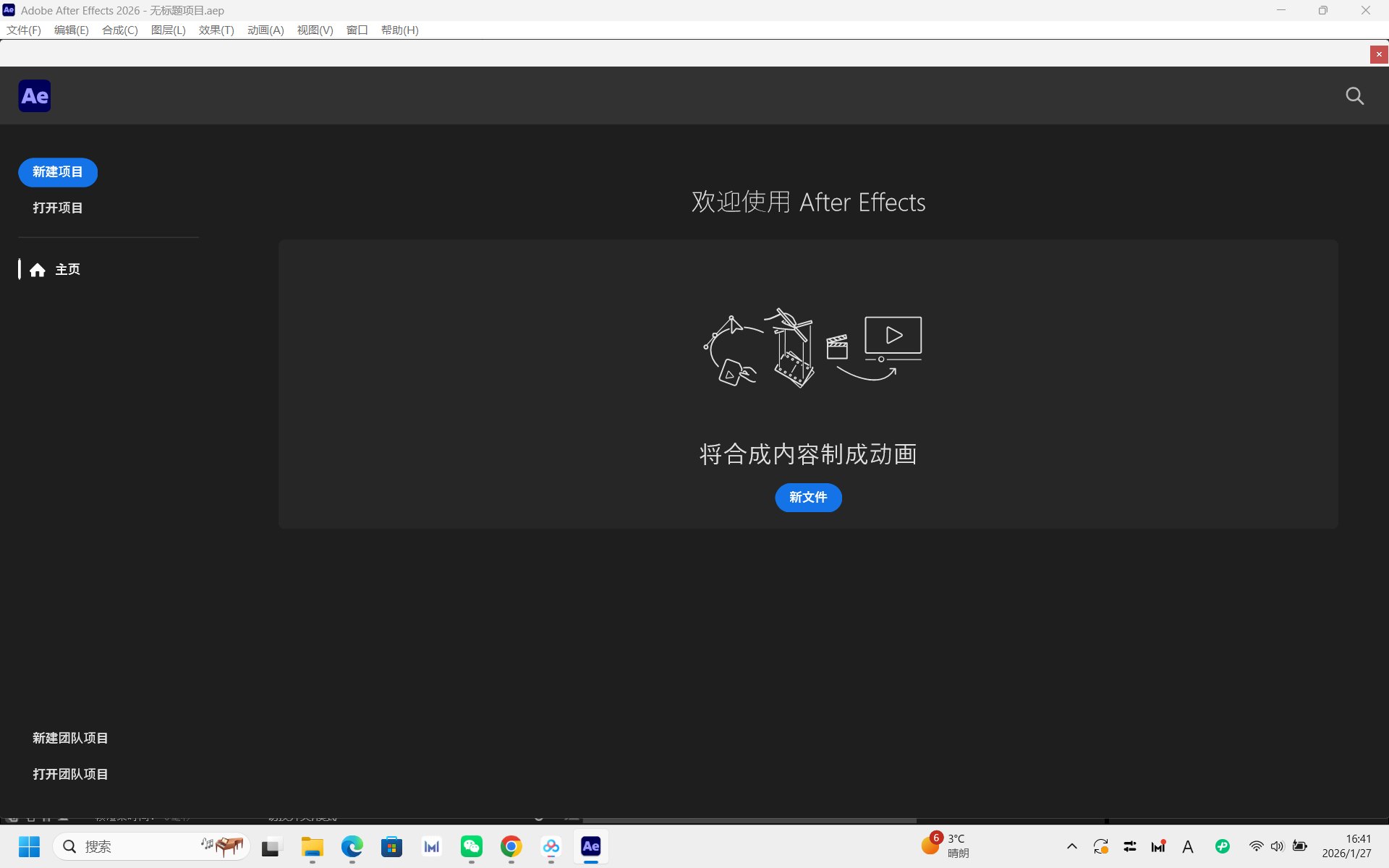The height and width of the screenshot is (868, 1389).
Task: Open the 合成(C) menu
Action: point(120,30)
